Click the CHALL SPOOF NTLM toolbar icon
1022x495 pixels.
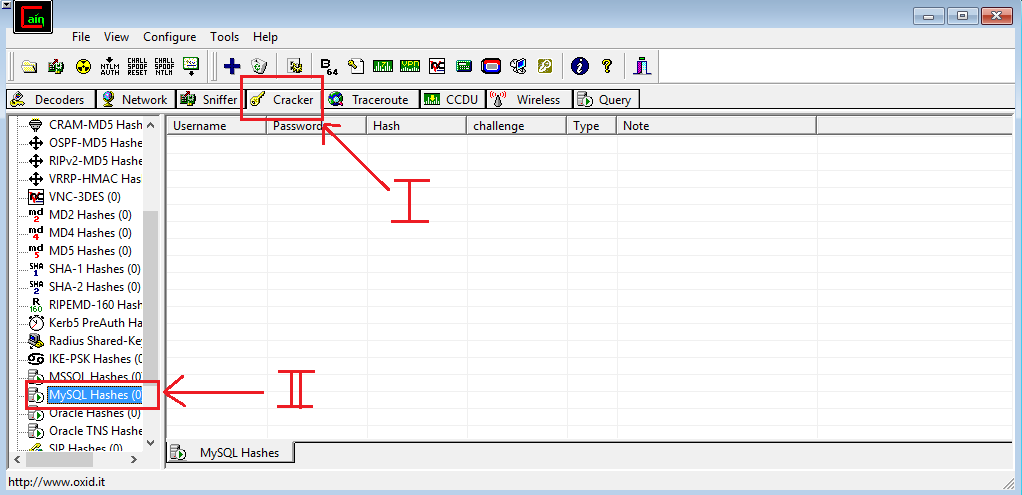[x=164, y=66]
